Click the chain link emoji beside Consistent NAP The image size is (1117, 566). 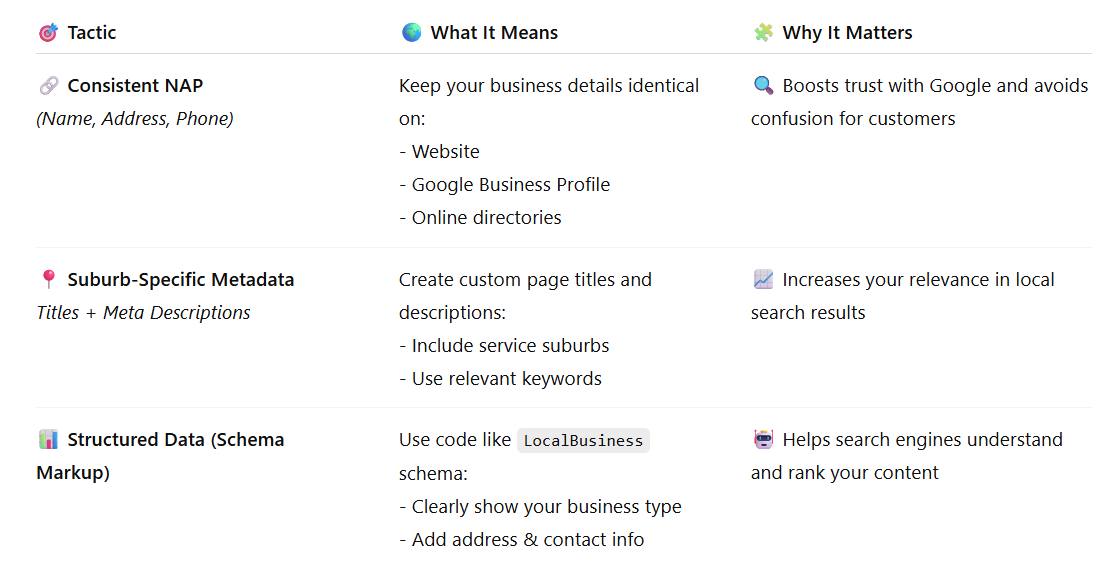pos(48,86)
